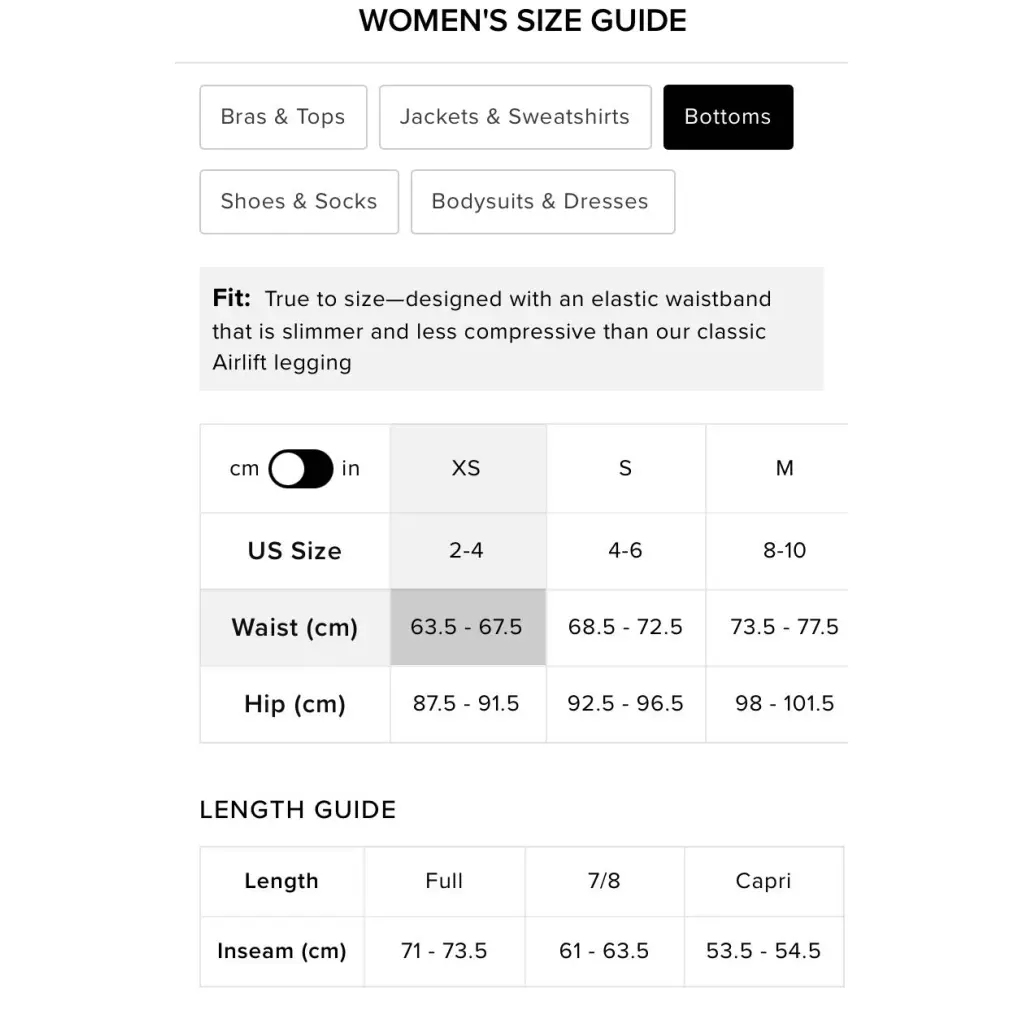Select the S size column header

[x=626, y=468]
